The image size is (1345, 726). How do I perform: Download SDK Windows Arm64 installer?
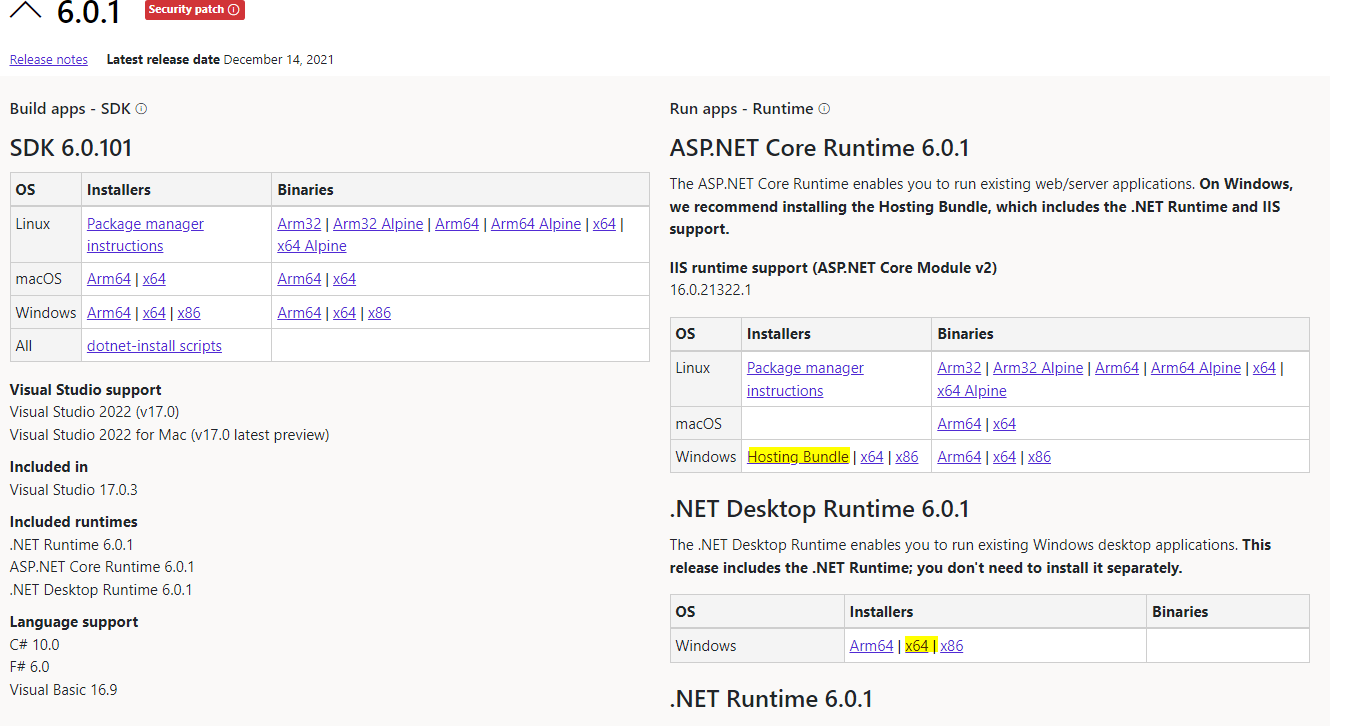click(109, 313)
